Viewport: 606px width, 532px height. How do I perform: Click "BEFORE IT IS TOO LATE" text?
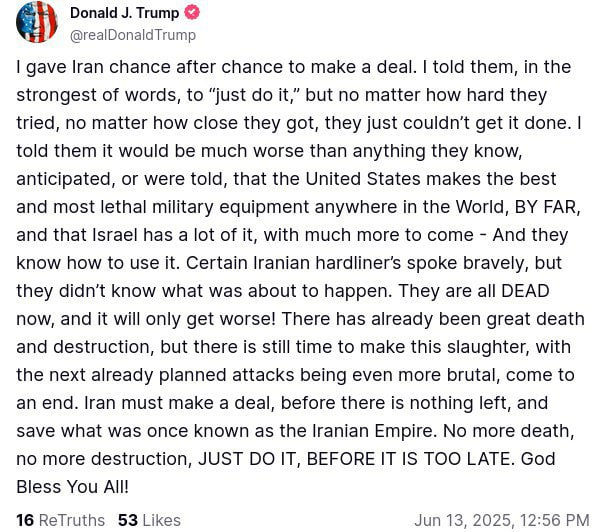coord(410,459)
